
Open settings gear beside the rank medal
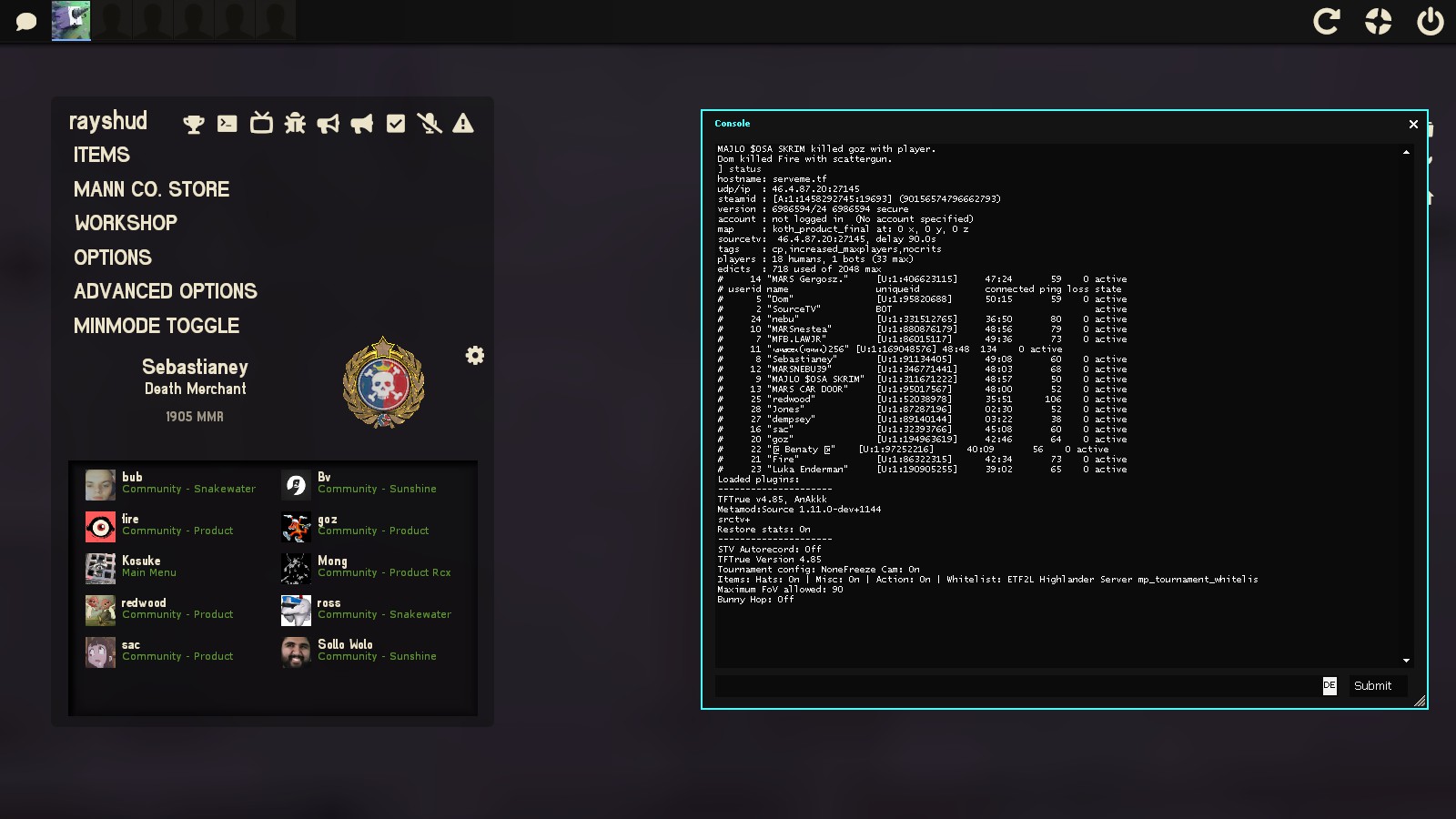(475, 356)
